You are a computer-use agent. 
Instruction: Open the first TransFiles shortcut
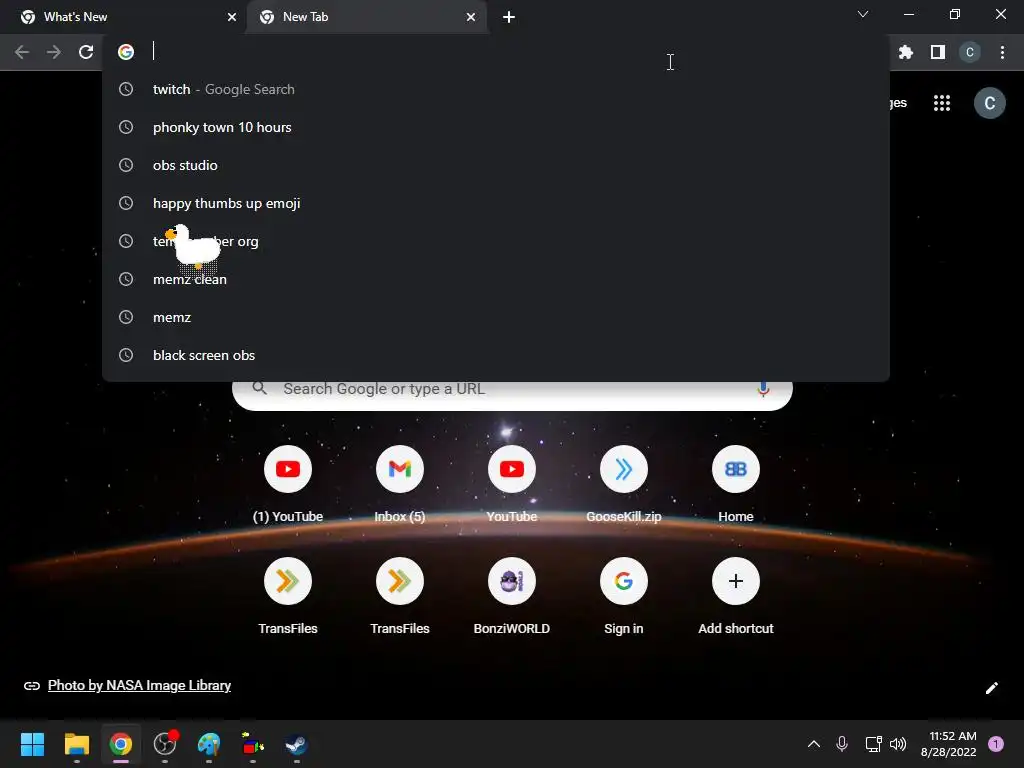tap(288, 596)
